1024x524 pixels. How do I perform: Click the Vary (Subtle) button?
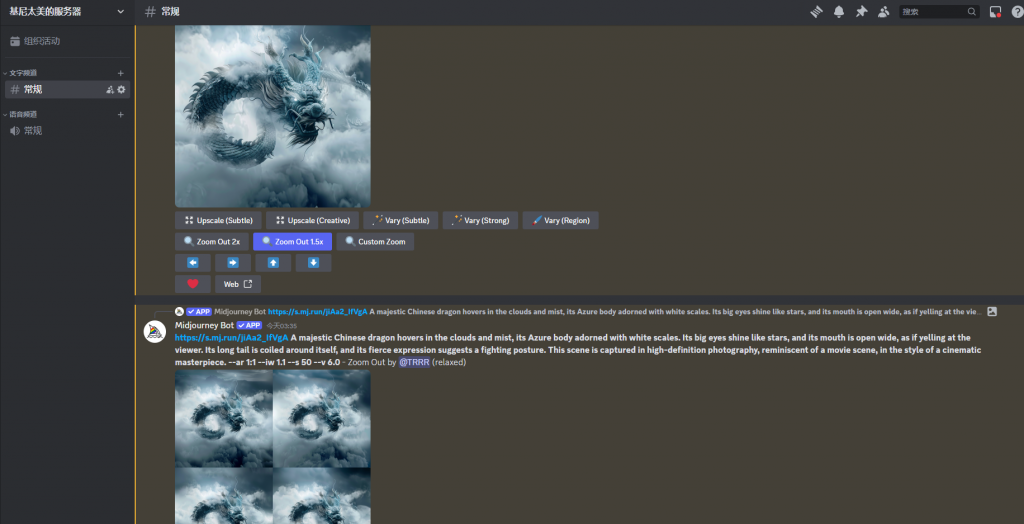pyautogui.click(x=401, y=220)
